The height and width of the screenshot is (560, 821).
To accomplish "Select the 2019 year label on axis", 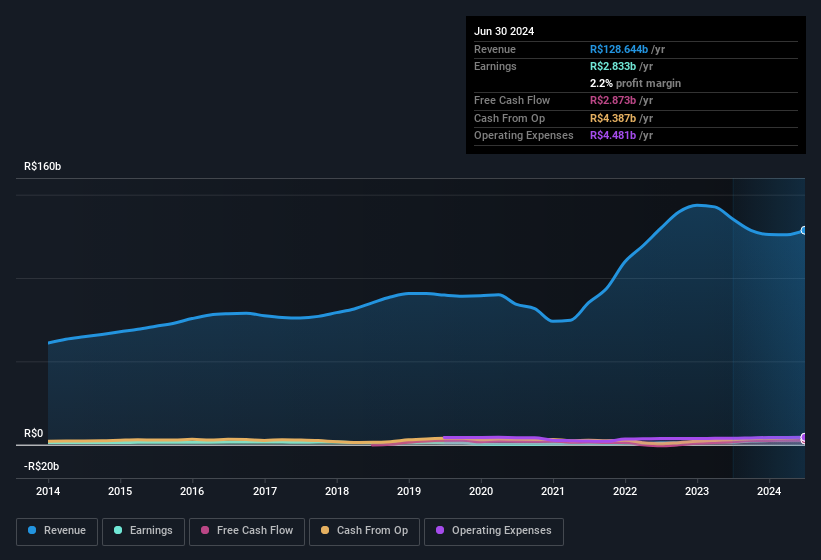I will pyautogui.click(x=409, y=491).
